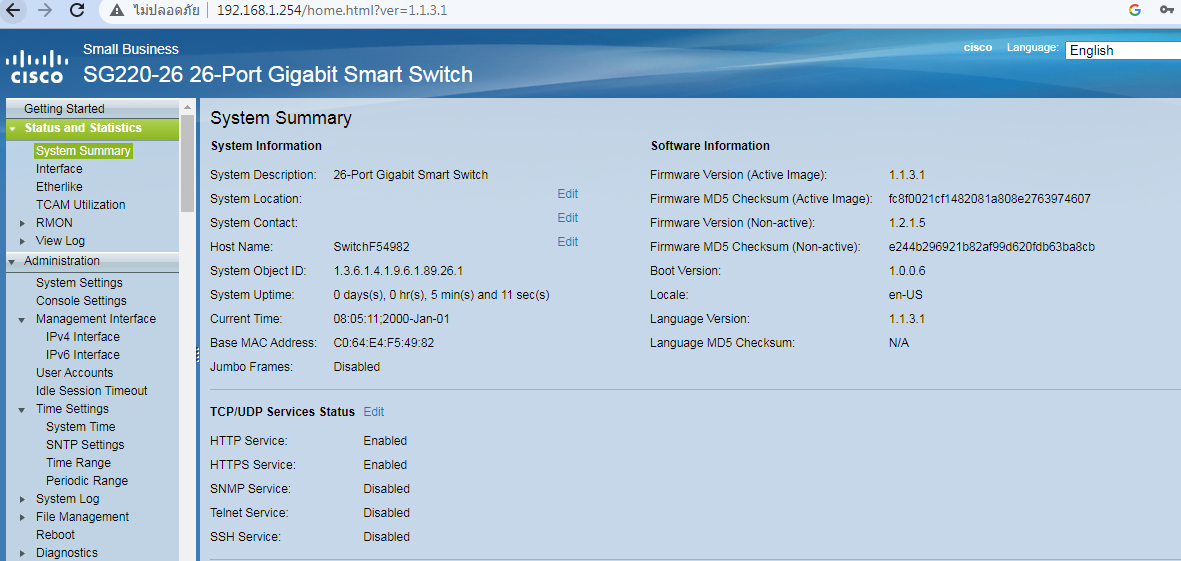1181x561 pixels.
Task: Open Idle Session Timeout page
Action: (91, 391)
